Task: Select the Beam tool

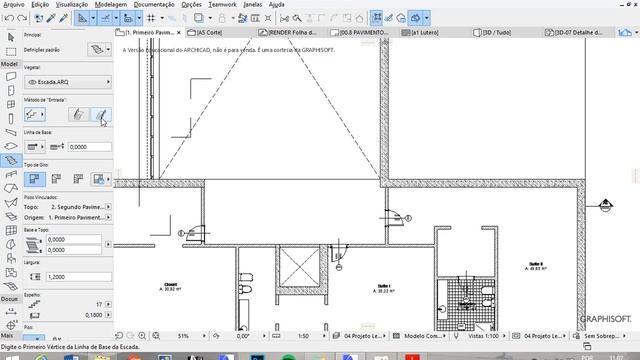Action: (11, 132)
